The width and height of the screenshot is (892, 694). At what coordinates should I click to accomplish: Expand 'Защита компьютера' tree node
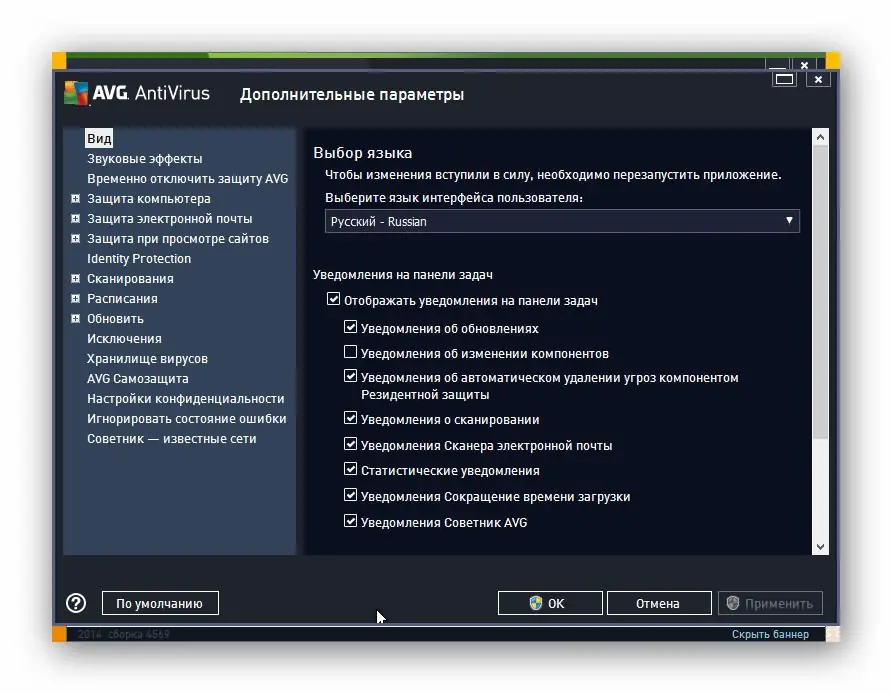(x=75, y=199)
